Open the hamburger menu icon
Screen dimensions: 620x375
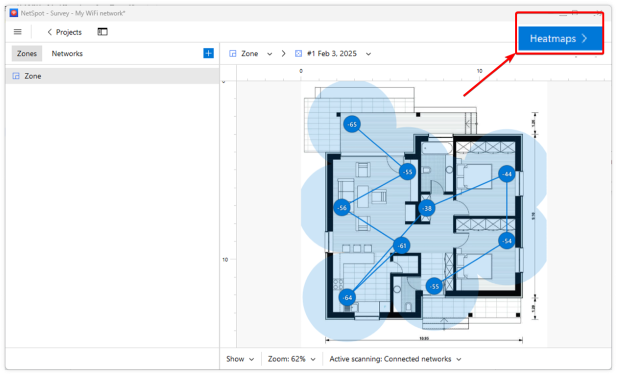(x=17, y=32)
